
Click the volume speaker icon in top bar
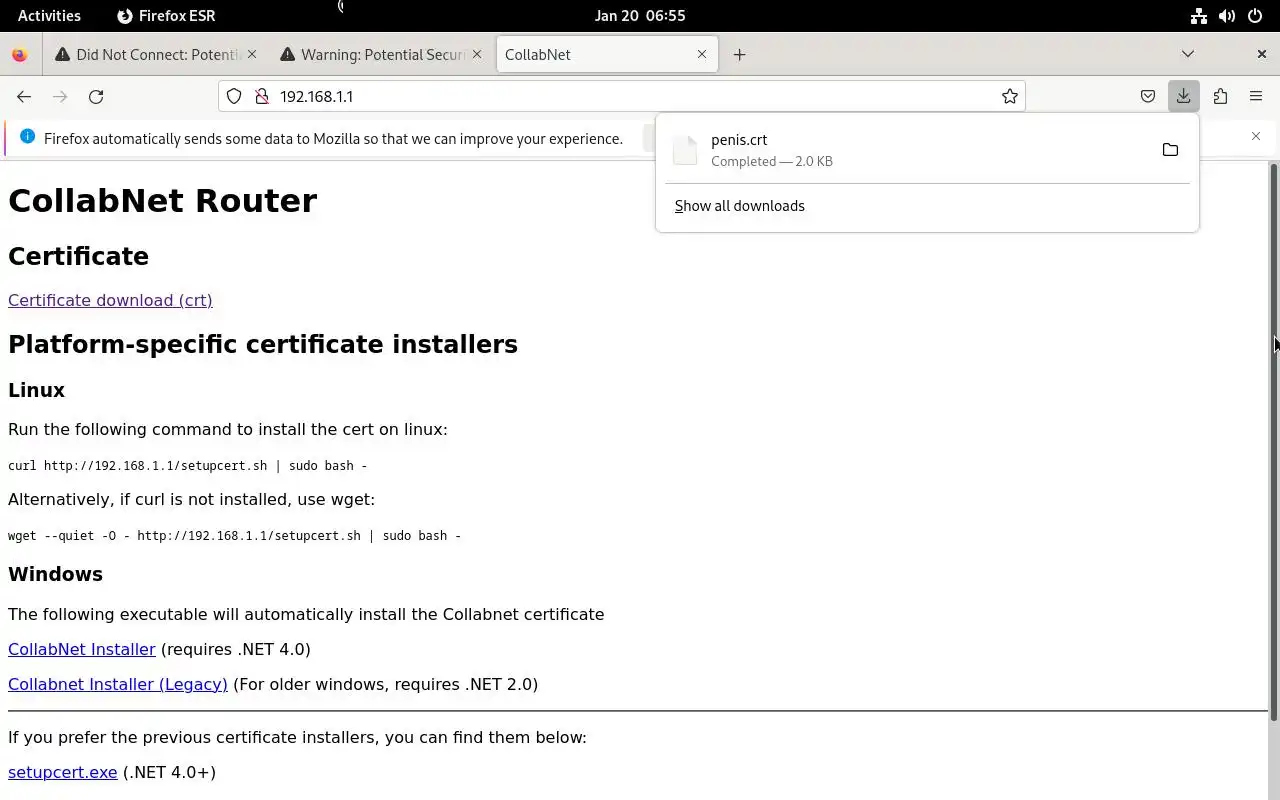tap(1227, 16)
